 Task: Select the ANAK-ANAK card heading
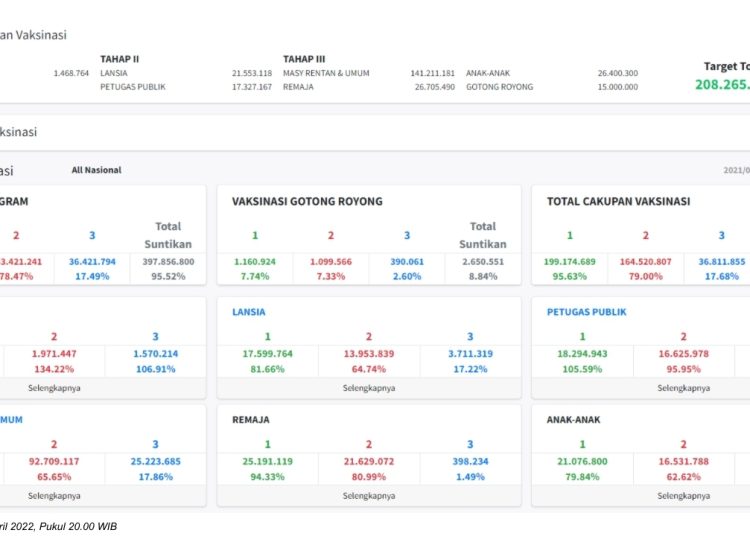[x=574, y=420]
